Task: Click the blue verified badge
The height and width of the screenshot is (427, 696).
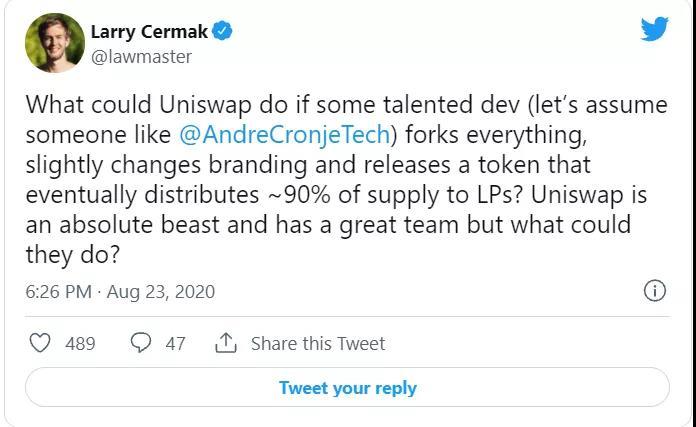Action: click(224, 32)
